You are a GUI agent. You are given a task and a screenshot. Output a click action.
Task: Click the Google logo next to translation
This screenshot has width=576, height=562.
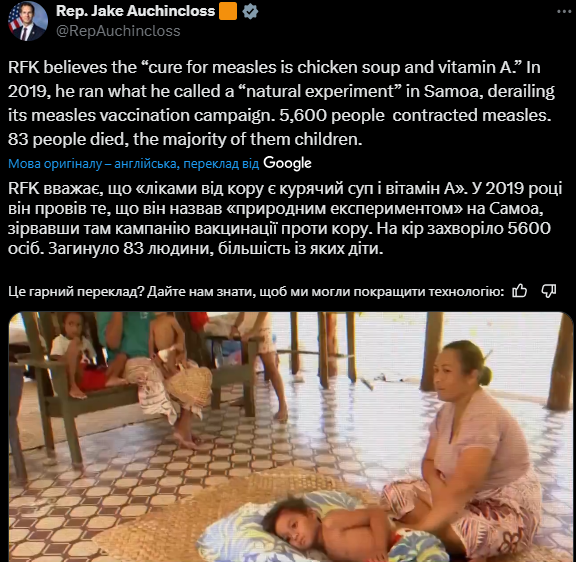pyautogui.click(x=287, y=163)
